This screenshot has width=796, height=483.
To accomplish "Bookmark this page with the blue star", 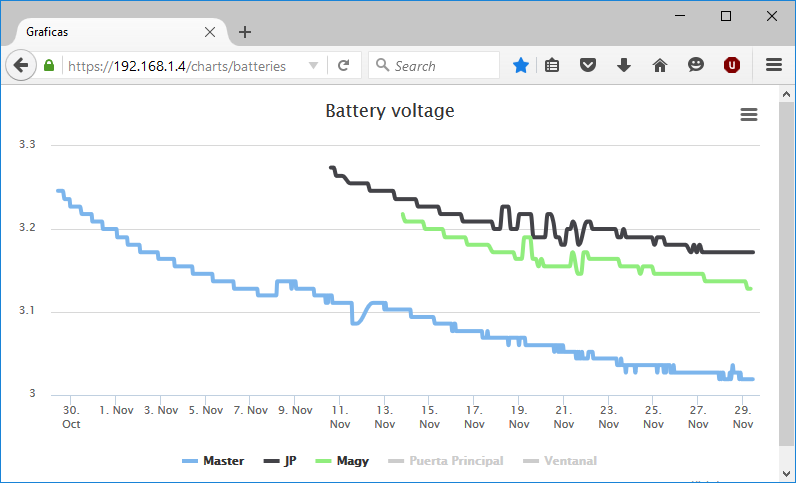I will point(520,66).
